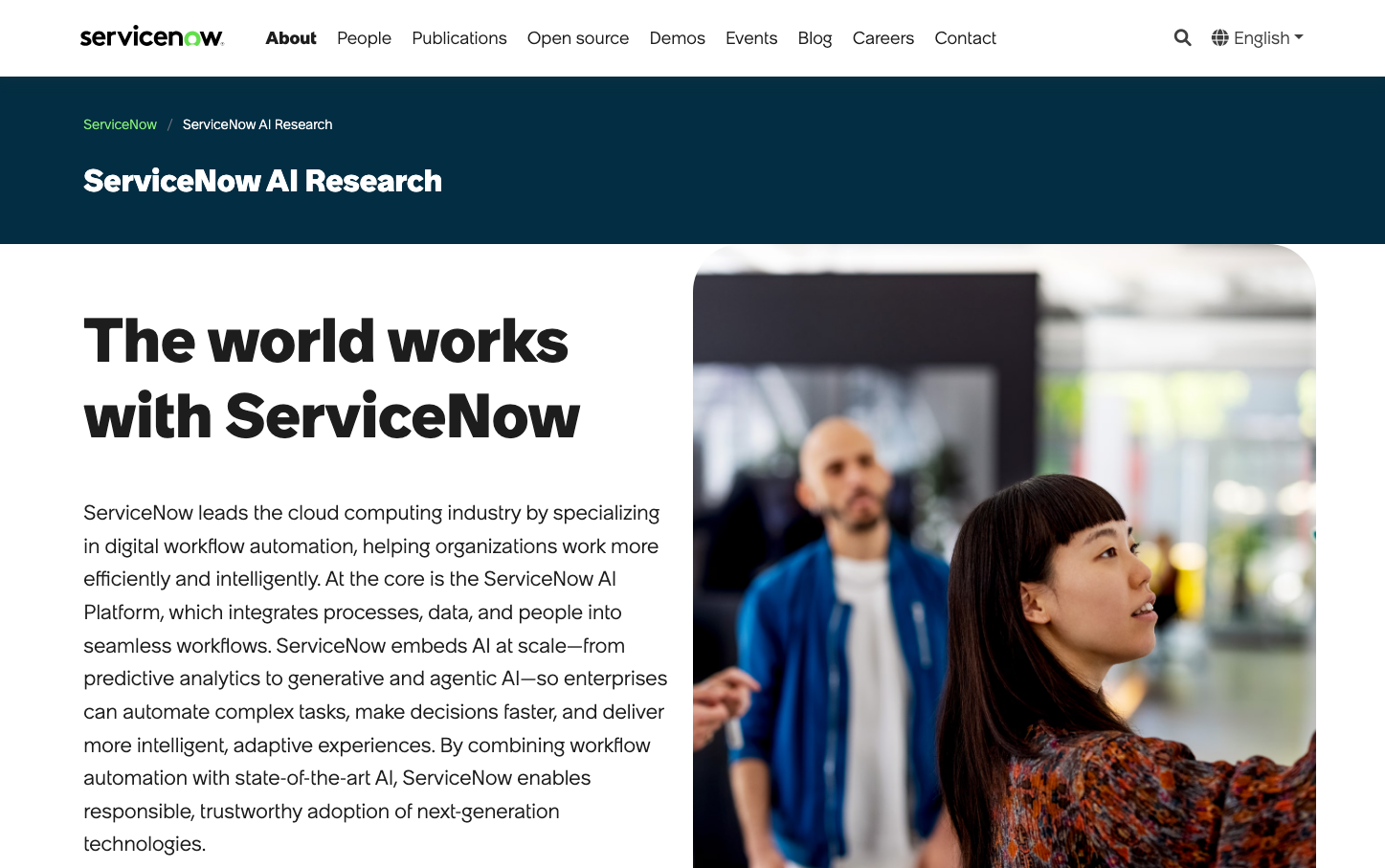1385x868 pixels.
Task: Click the ServiceNow logo in the header
Action: tap(151, 37)
